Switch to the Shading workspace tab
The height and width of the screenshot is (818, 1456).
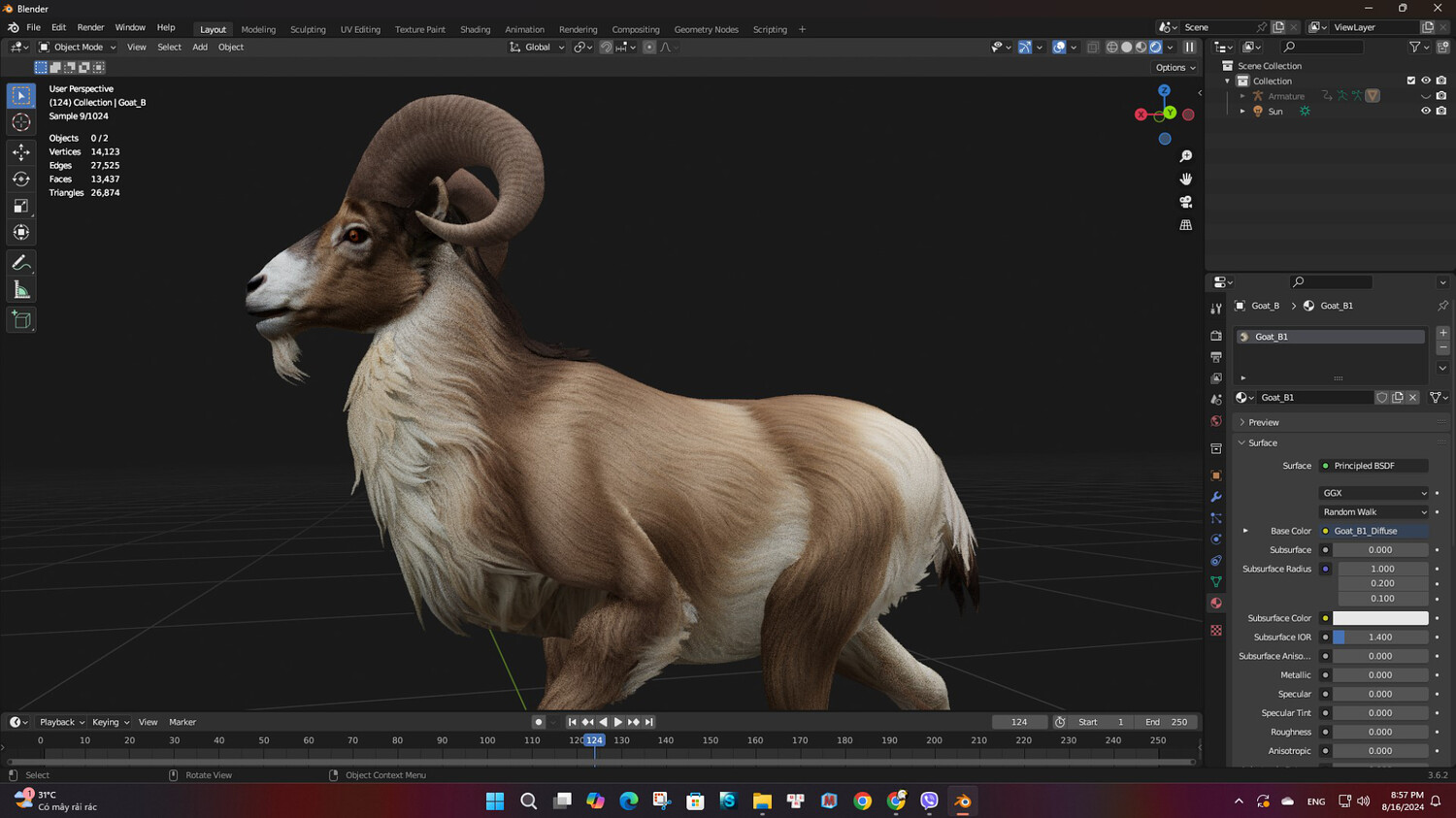click(x=475, y=29)
